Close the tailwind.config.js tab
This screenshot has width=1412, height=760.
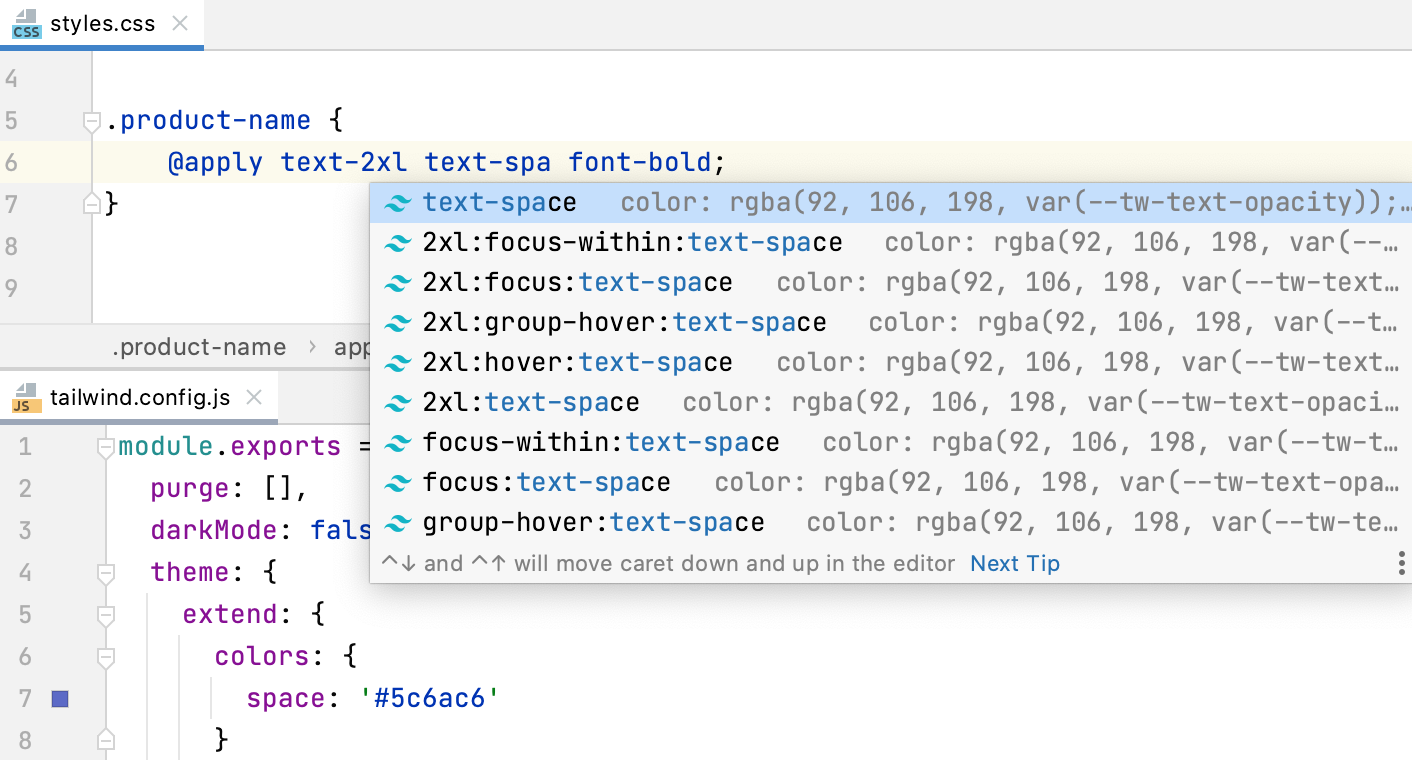tap(255, 396)
